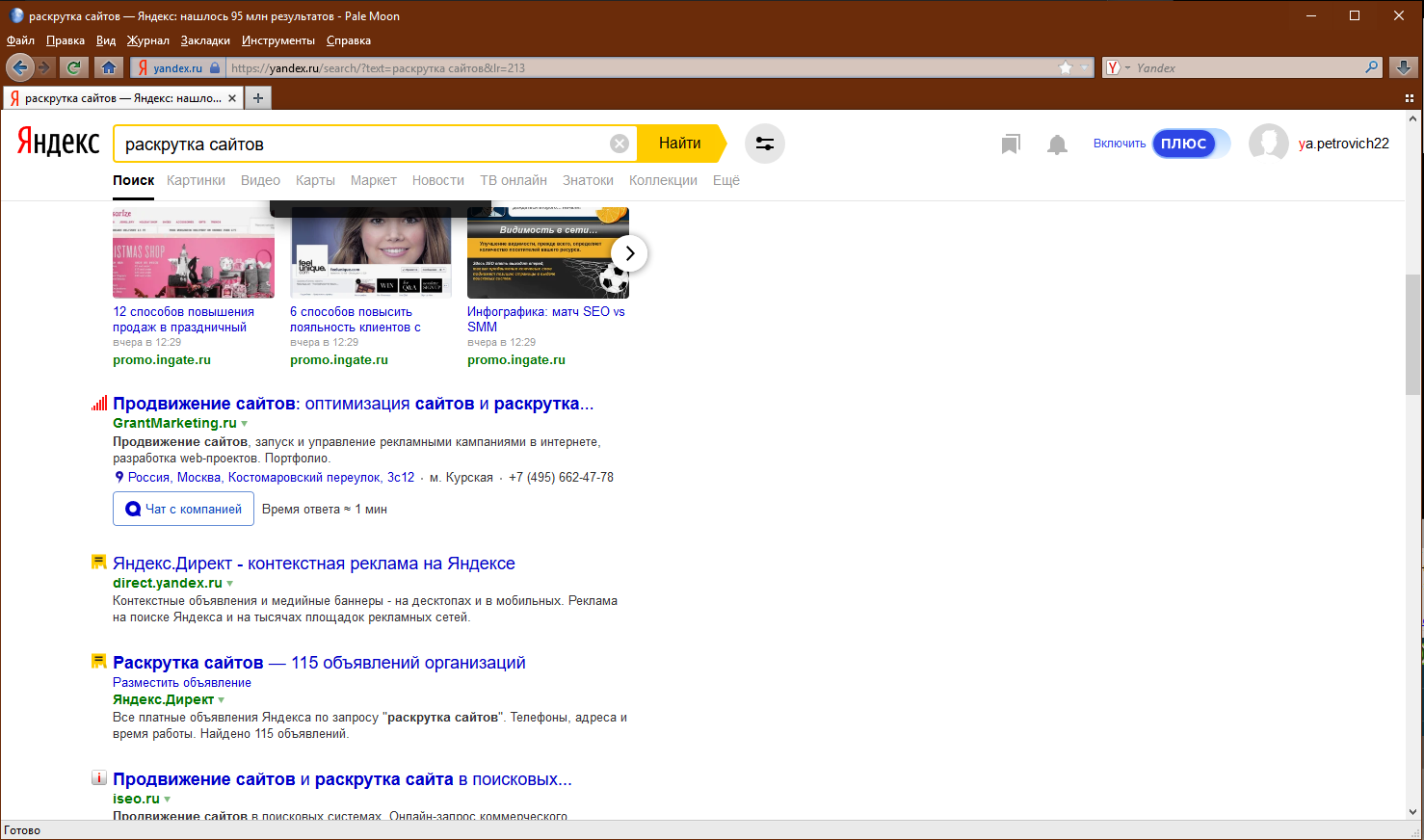Open the URL history dropdown arrow
The image size is (1424, 840).
1085,67
